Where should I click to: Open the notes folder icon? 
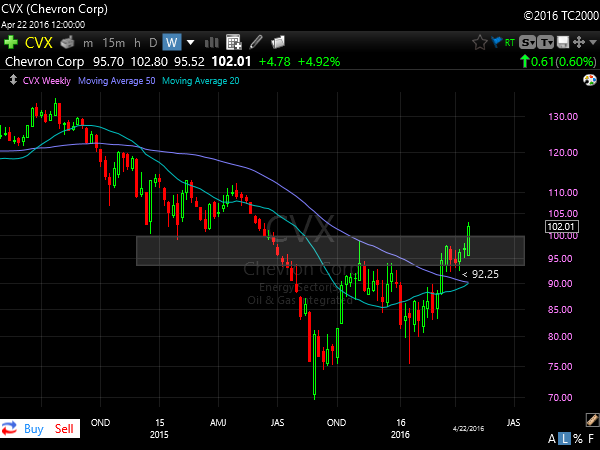pyautogui.click(x=278, y=42)
